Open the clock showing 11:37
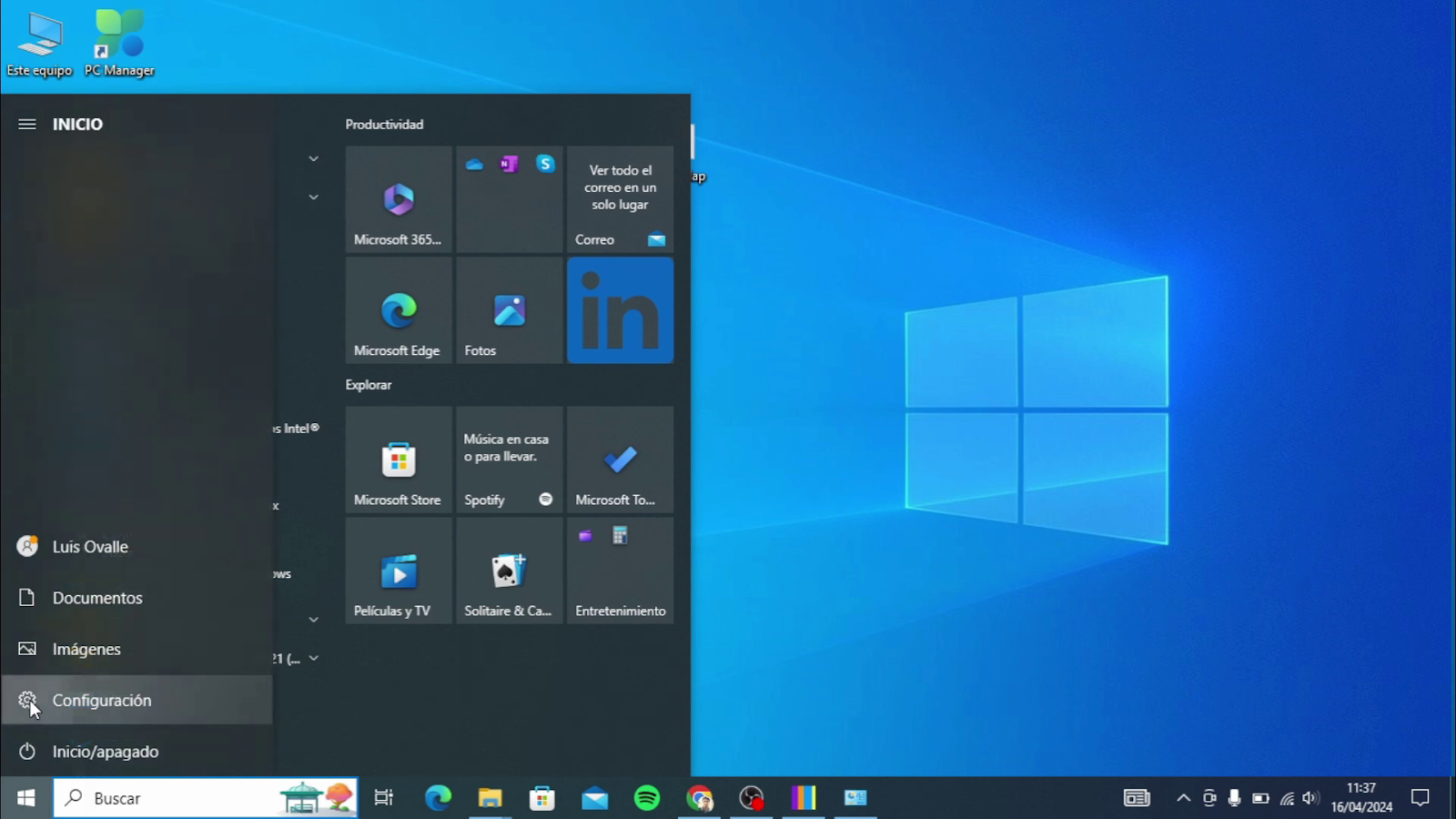 click(x=1361, y=798)
